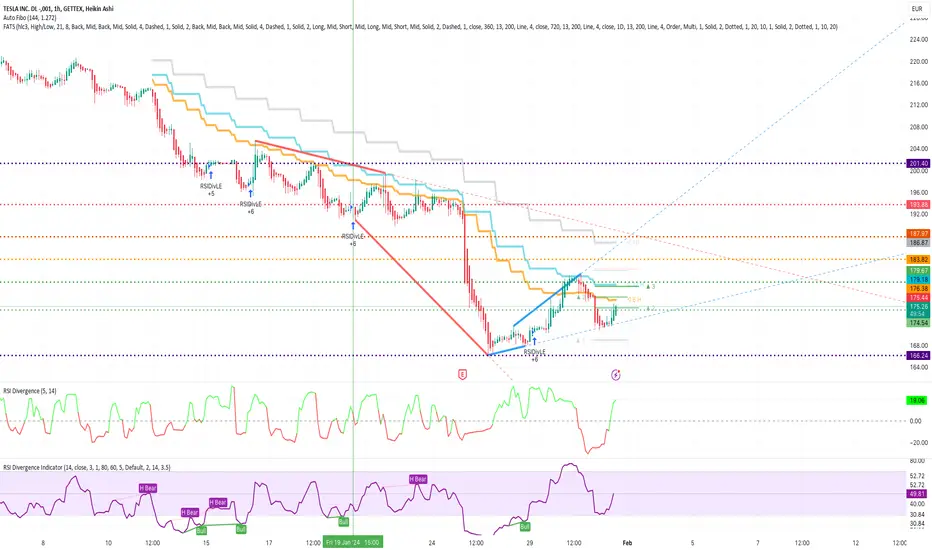Click the Feb label on time axis
Viewport: 932px width, 550px height.
627,543
